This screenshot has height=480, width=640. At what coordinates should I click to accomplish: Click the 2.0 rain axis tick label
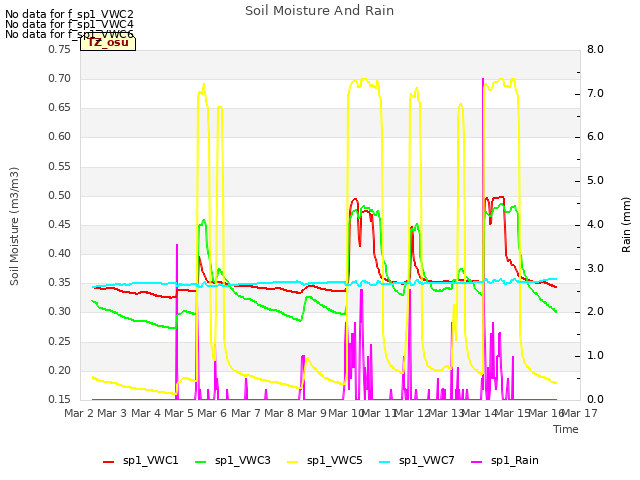(x=595, y=312)
